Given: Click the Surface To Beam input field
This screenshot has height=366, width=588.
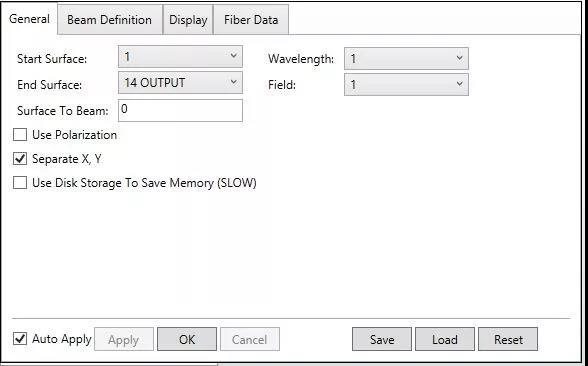Looking at the screenshot, I should coord(180,110).
